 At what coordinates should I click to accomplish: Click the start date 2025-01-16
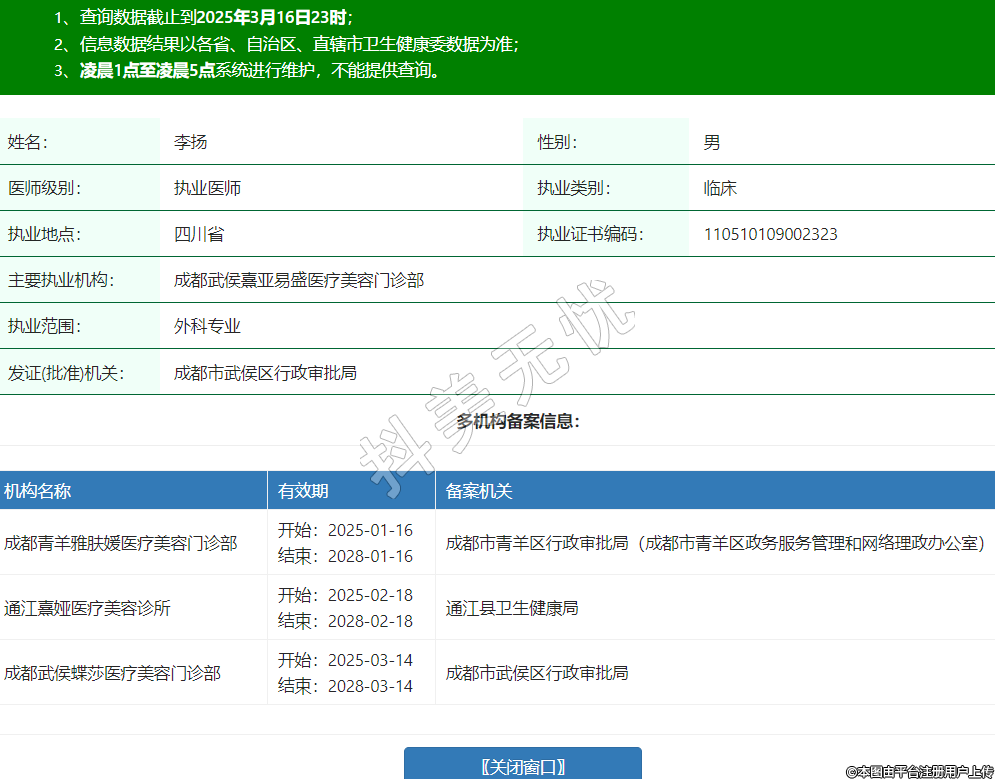[370, 530]
